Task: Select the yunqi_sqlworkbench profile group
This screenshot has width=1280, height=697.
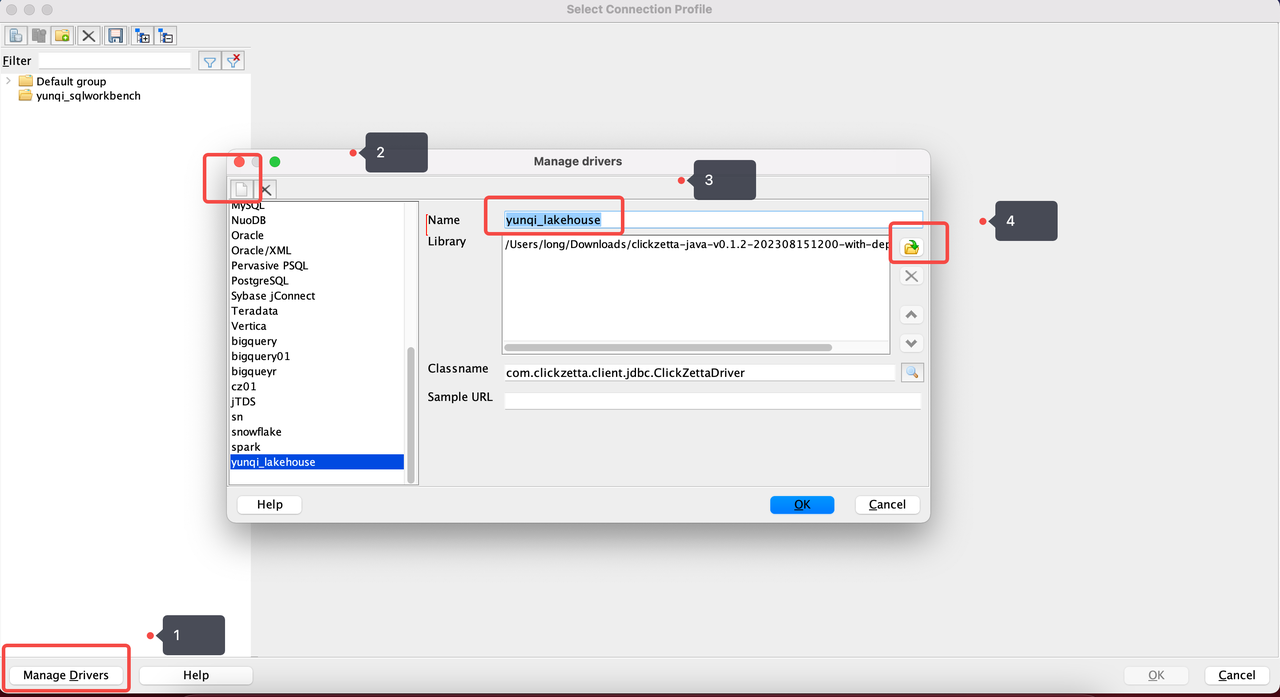Action: [88, 96]
